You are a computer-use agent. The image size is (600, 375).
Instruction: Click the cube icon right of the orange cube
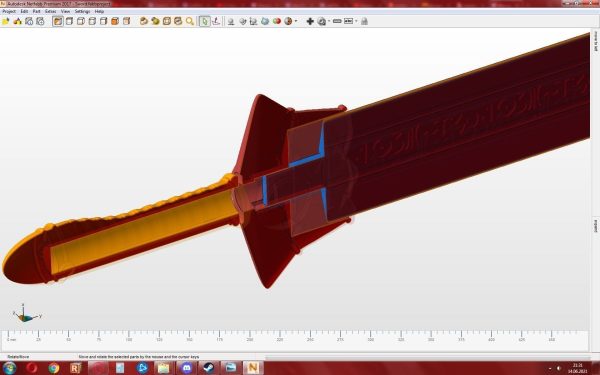coord(126,21)
